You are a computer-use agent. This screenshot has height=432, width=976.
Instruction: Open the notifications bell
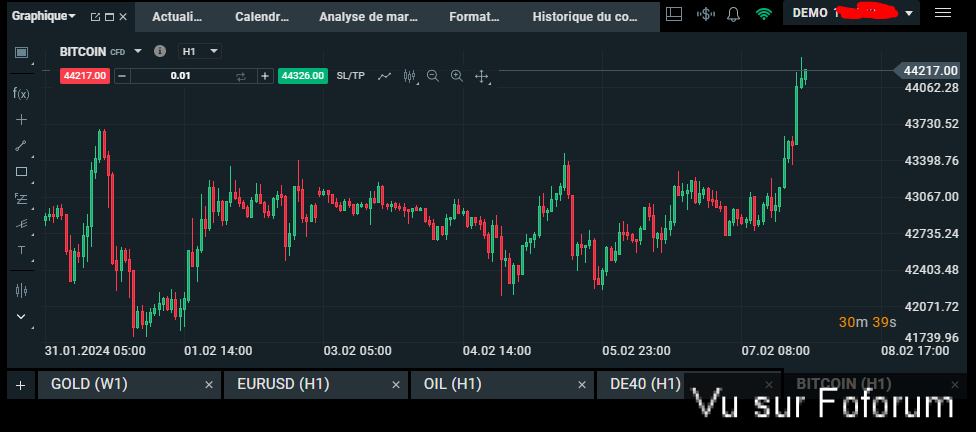(733, 13)
